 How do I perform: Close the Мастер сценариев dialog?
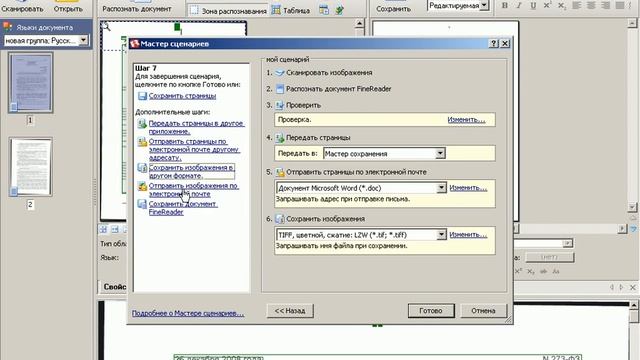click(505, 43)
